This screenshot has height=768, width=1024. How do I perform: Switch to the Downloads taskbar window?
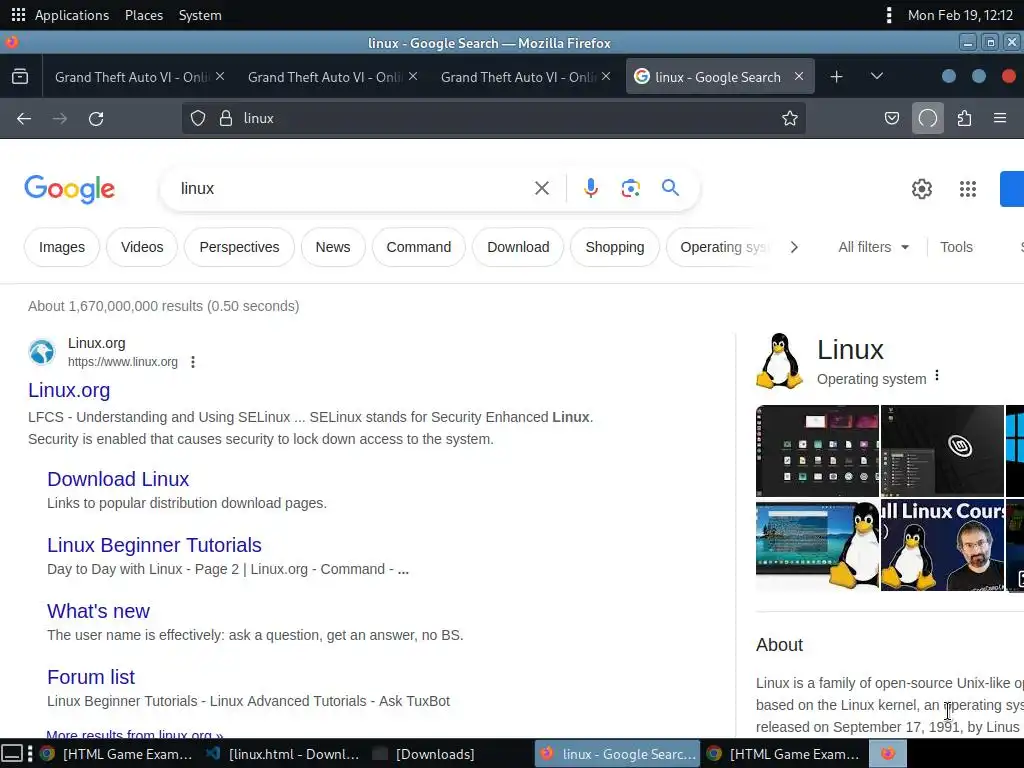point(424,754)
